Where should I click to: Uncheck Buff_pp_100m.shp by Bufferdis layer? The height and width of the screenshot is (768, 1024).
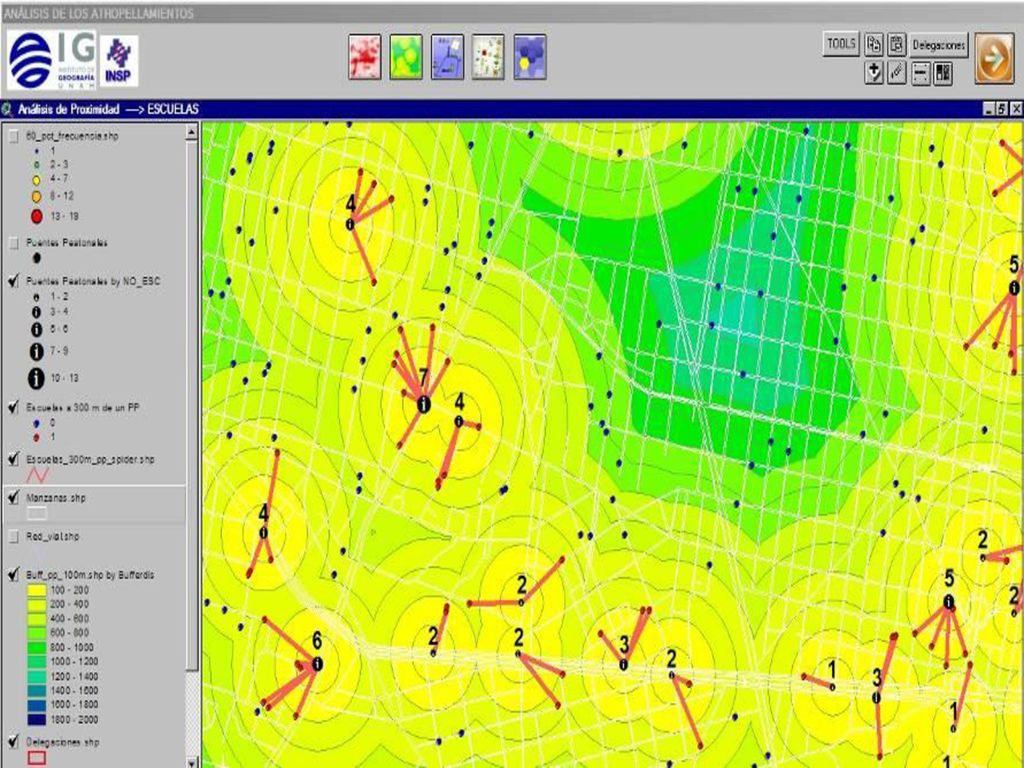tap(13, 575)
